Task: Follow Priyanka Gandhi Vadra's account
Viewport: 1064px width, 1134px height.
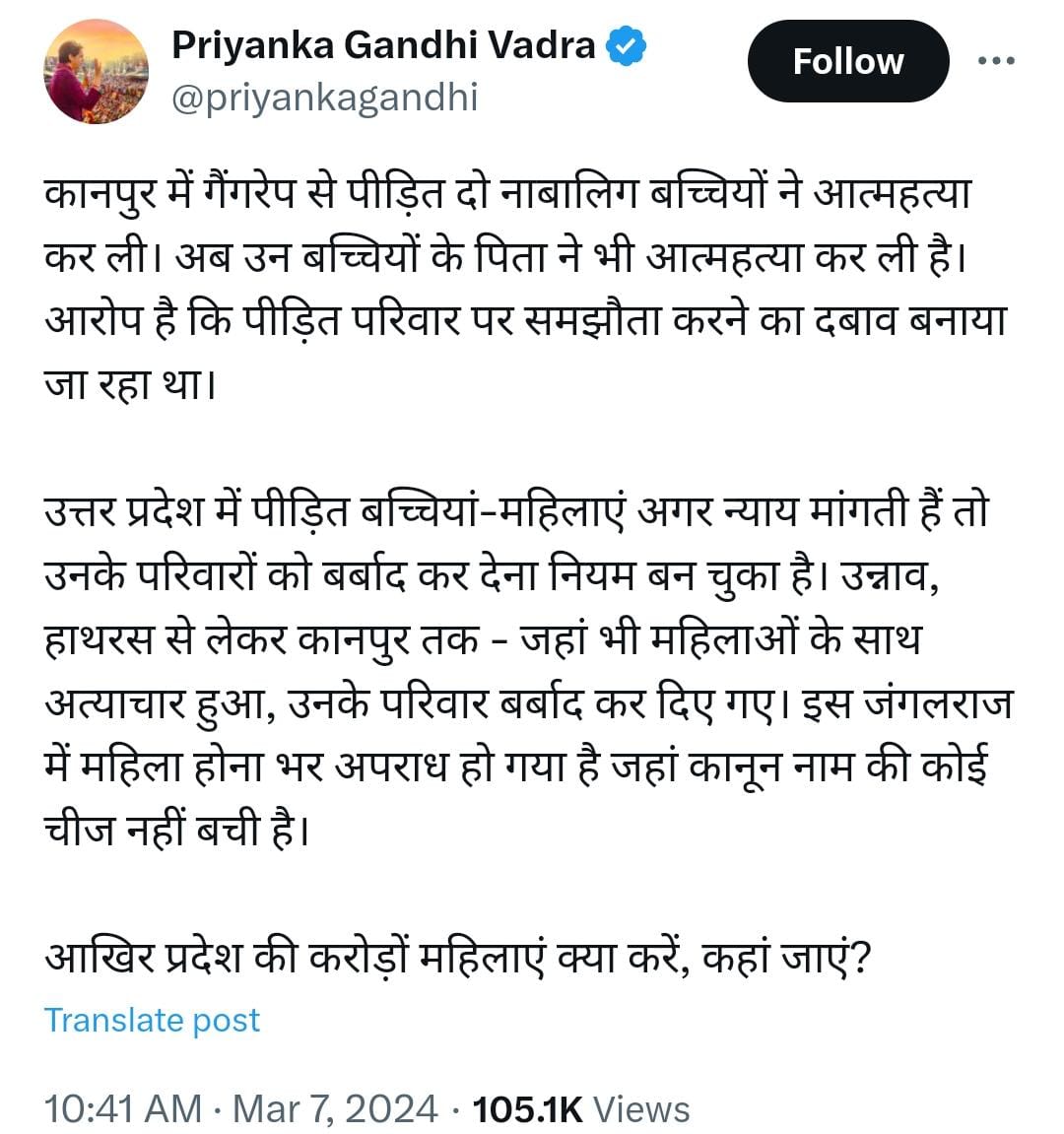Action: tap(847, 61)
